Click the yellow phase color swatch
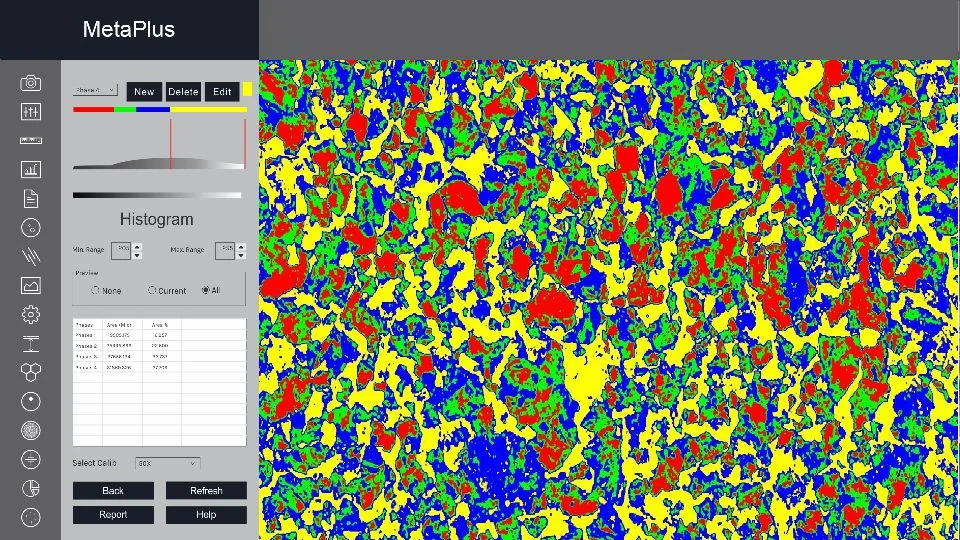Screen dimensions: 960x540 click(x=247, y=90)
